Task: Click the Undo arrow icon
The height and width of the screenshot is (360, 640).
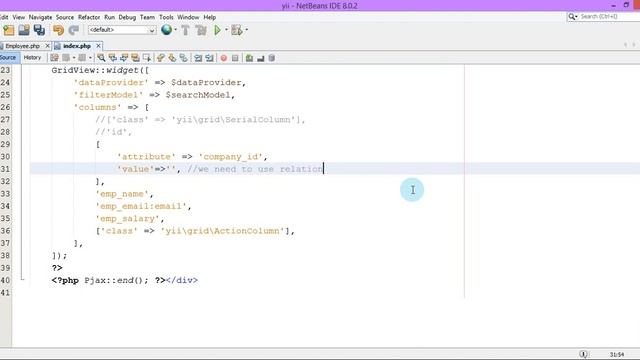Action: pos(58,30)
